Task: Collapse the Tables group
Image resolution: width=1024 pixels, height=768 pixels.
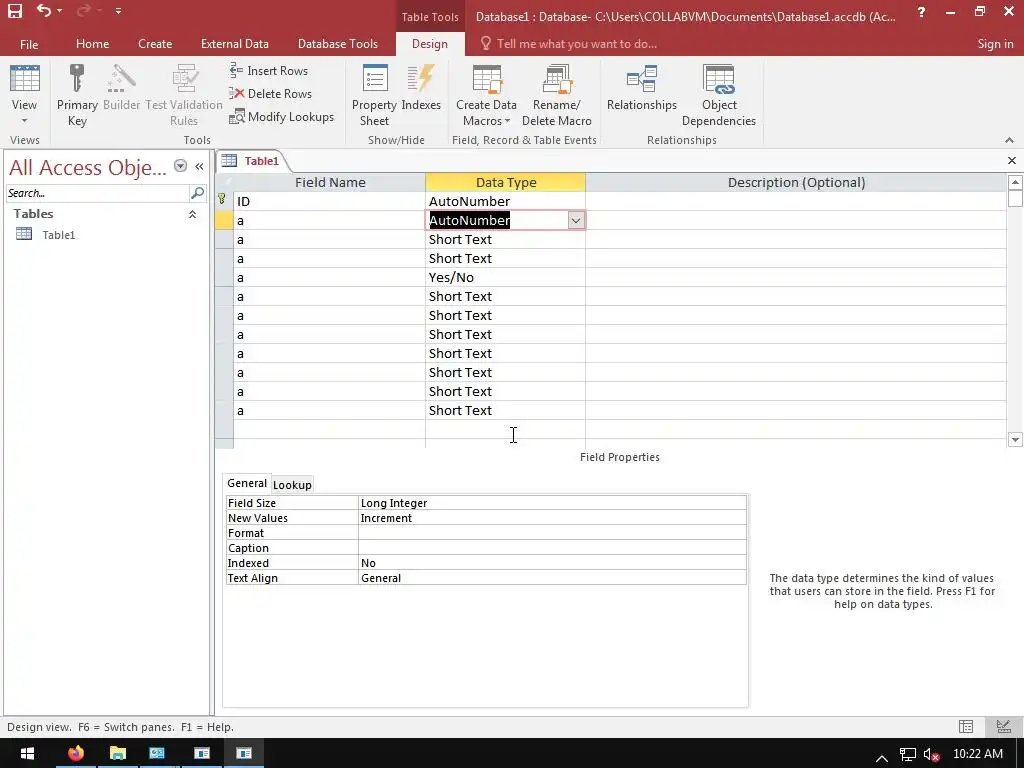Action: pyautogui.click(x=192, y=214)
